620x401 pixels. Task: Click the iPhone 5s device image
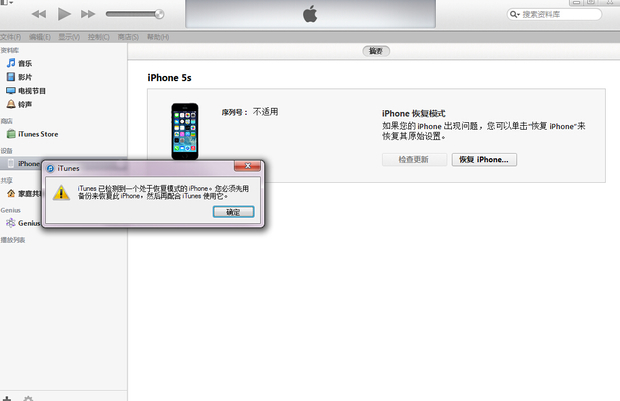185,131
